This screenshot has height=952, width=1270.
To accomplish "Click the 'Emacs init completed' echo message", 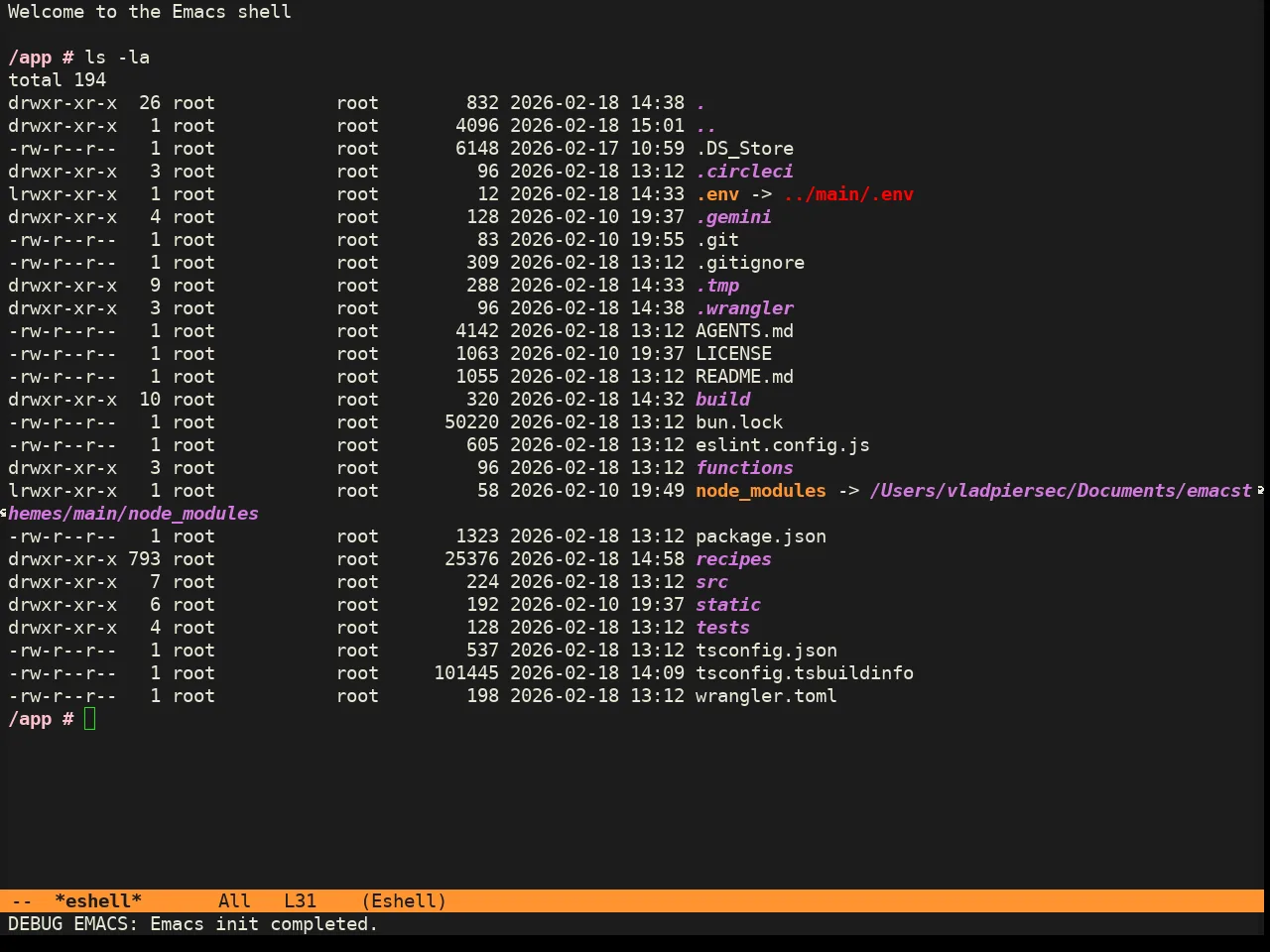I will click(264, 924).
